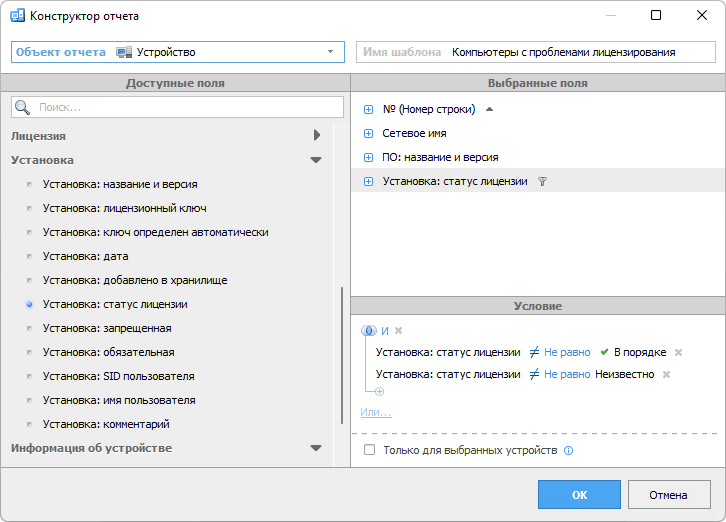Select ПО: название и версия in selected fields
Screen dimensions: 726x522
[440, 157]
